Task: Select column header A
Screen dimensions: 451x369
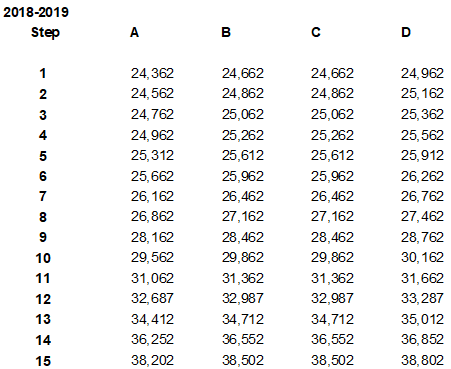Action: (134, 32)
